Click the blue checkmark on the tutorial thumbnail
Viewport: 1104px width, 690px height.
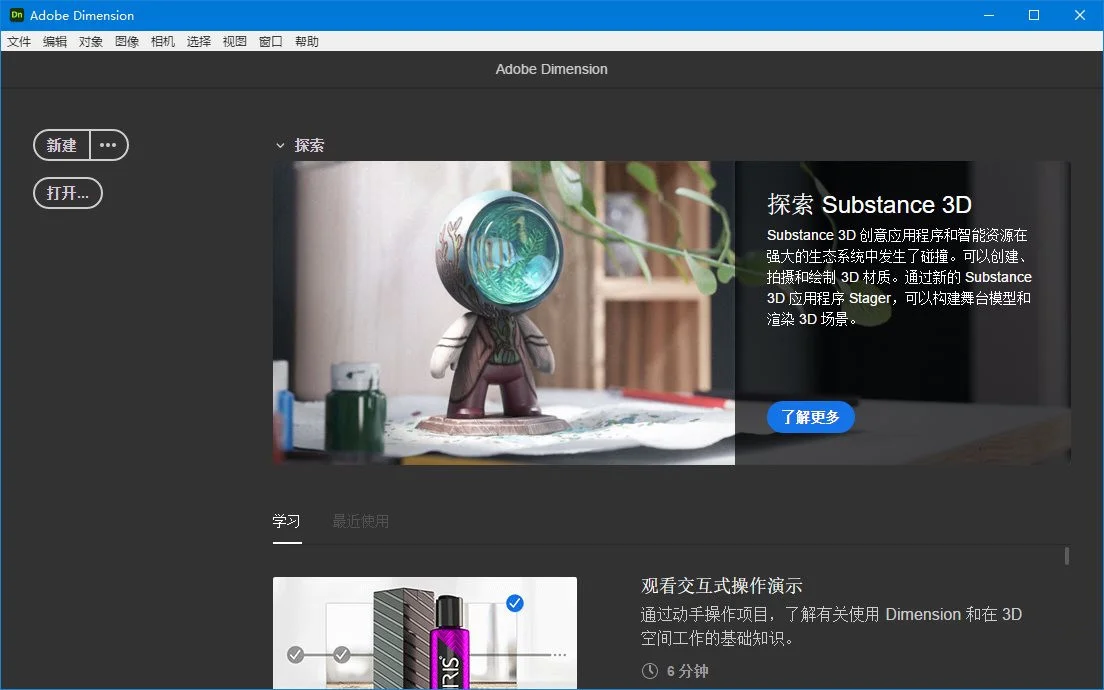click(514, 603)
